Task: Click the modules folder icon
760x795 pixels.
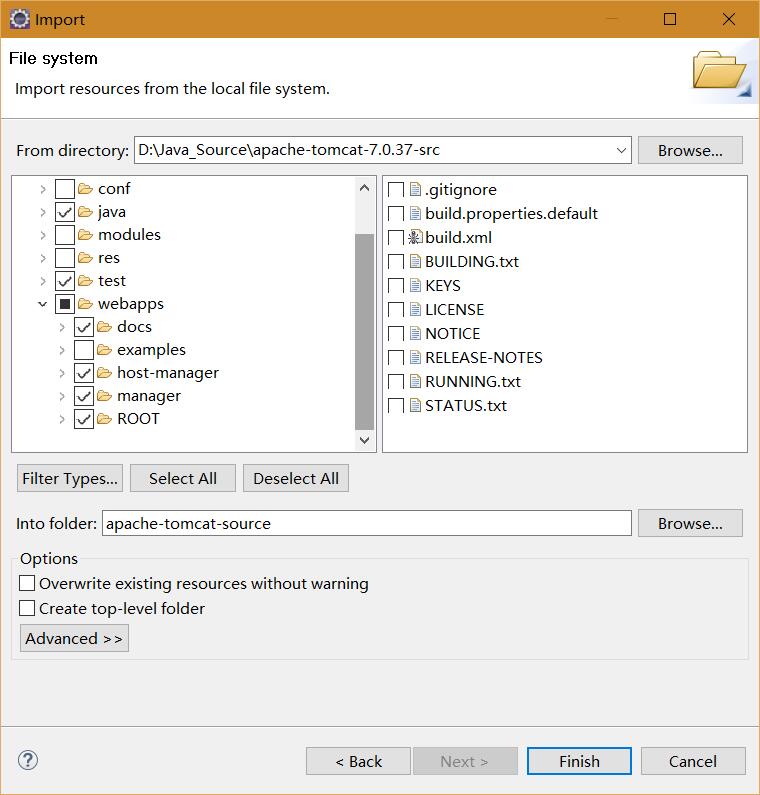Action: pyautogui.click(x=85, y=235)
